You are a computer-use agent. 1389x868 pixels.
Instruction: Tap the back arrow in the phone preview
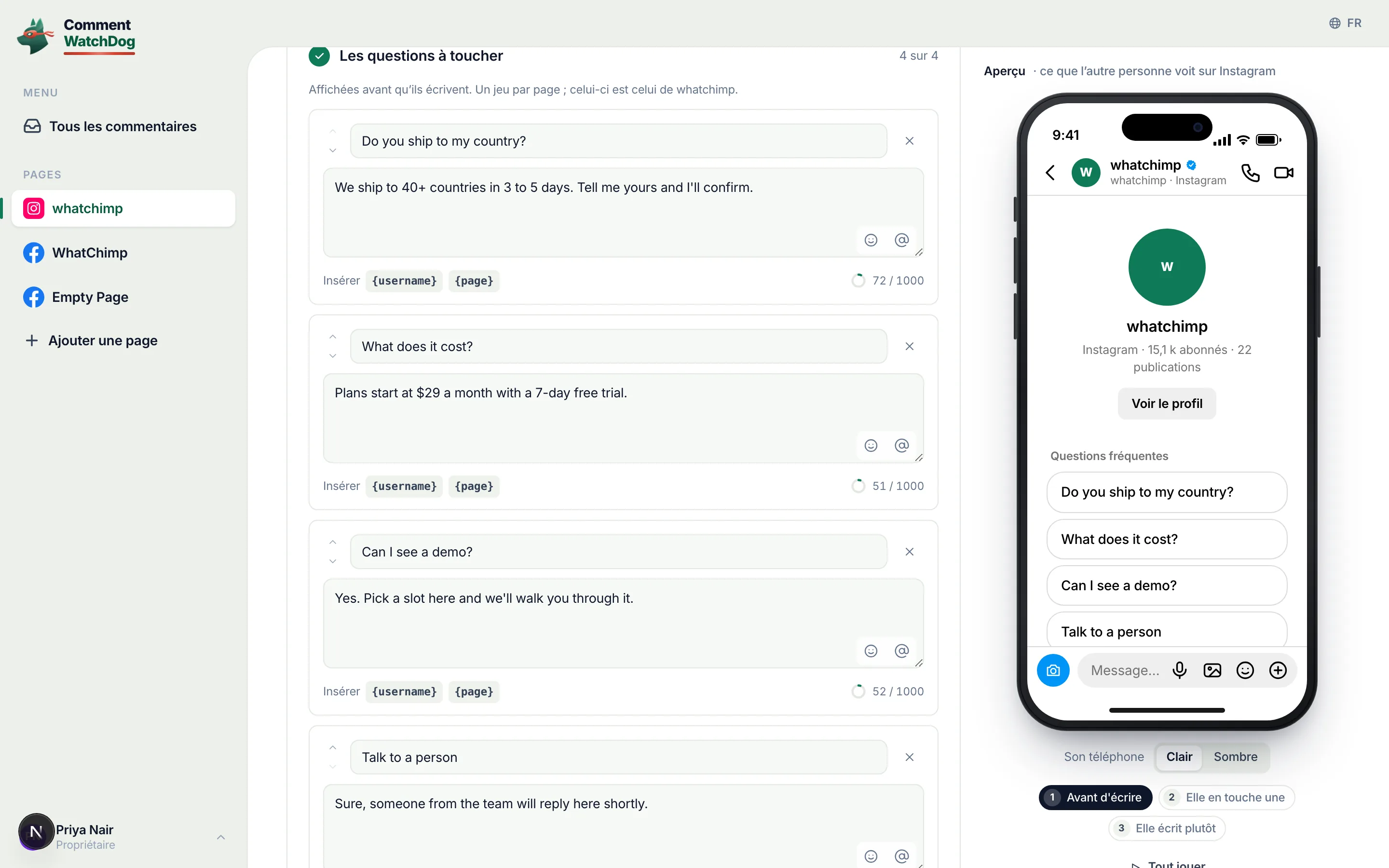[1050, 173]
